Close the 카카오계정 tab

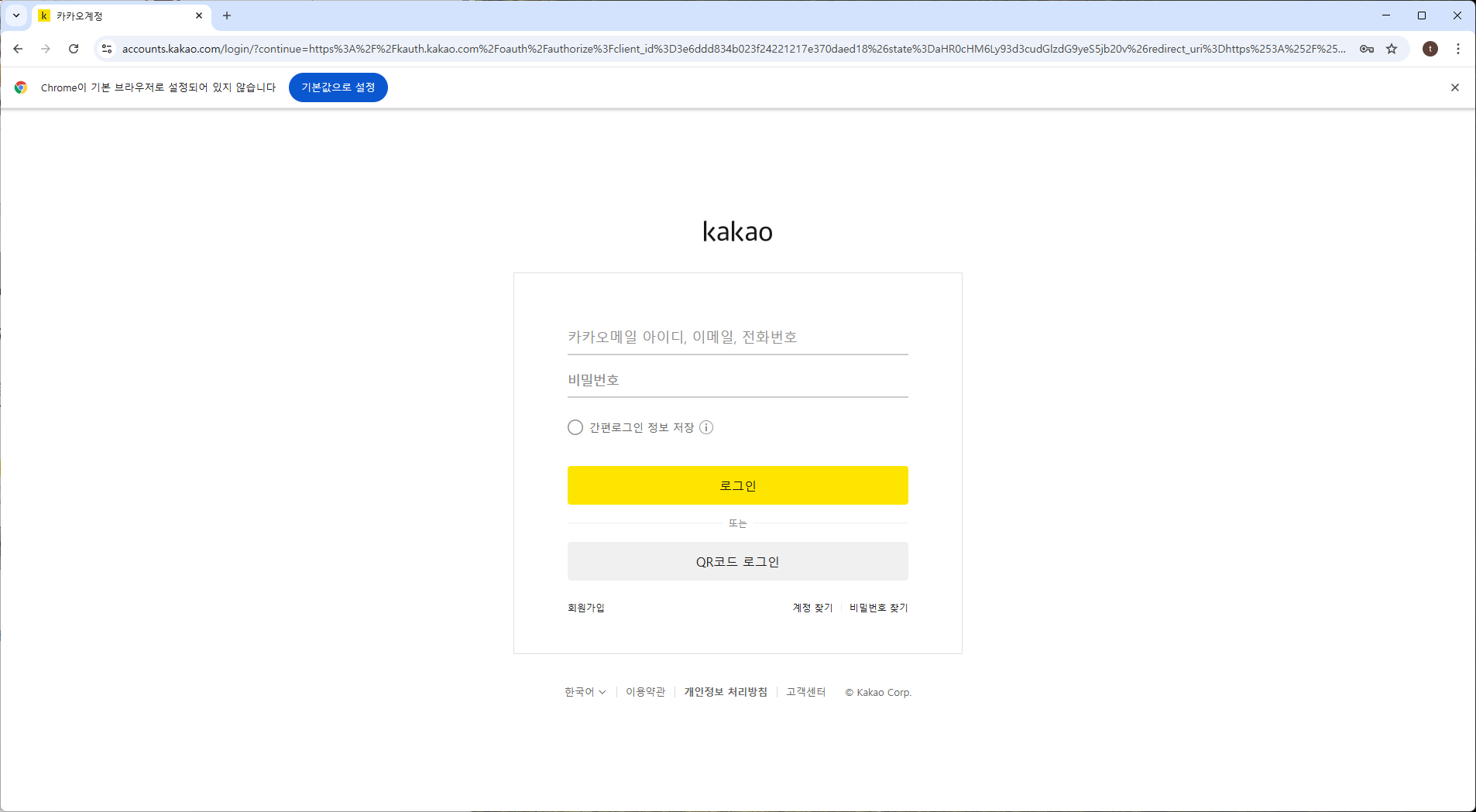click(199, 15)
